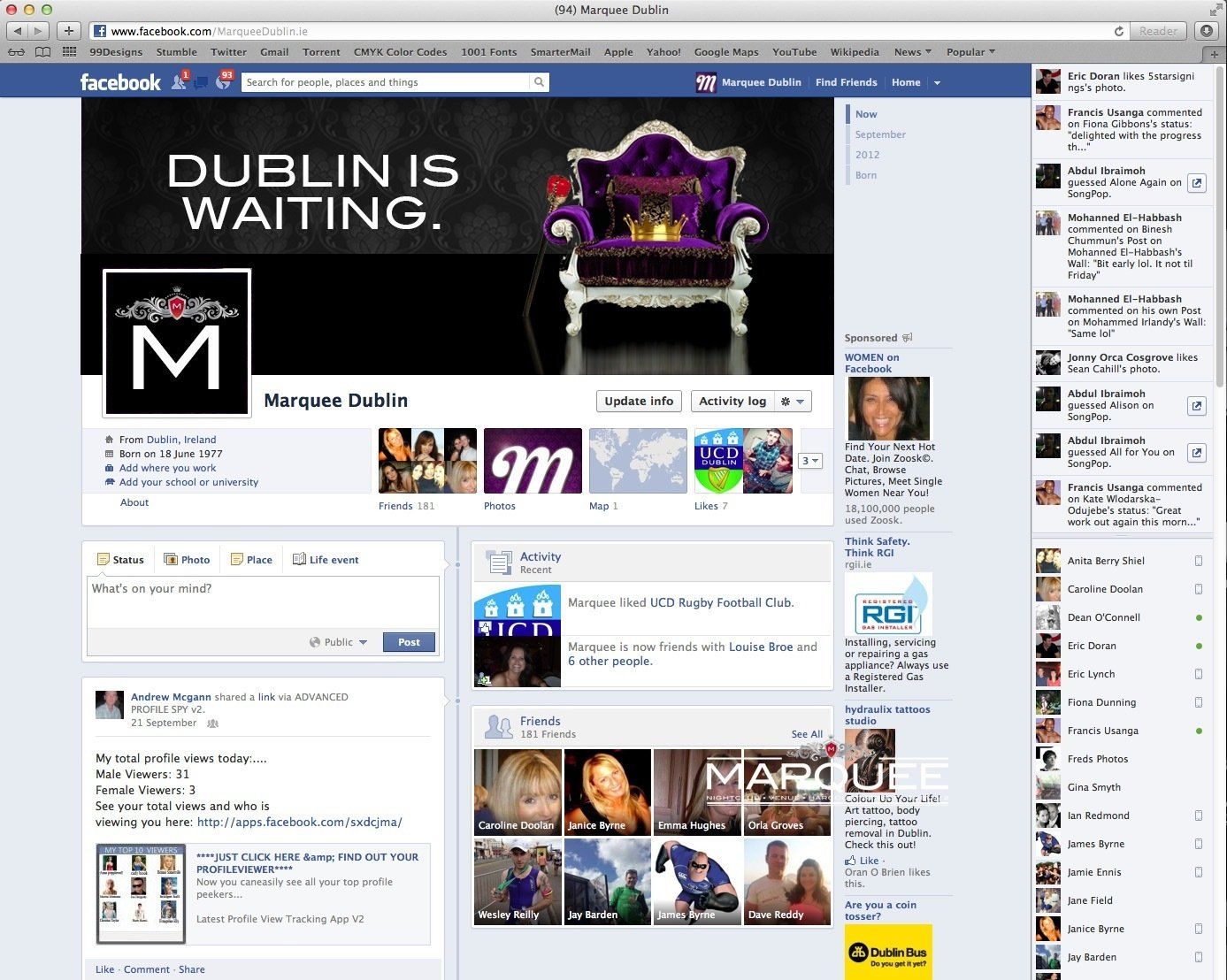Click the new tab plus at the bookmarks bar end
The width and height of the screenshot is (1227, 980).
pos(1215,53)
